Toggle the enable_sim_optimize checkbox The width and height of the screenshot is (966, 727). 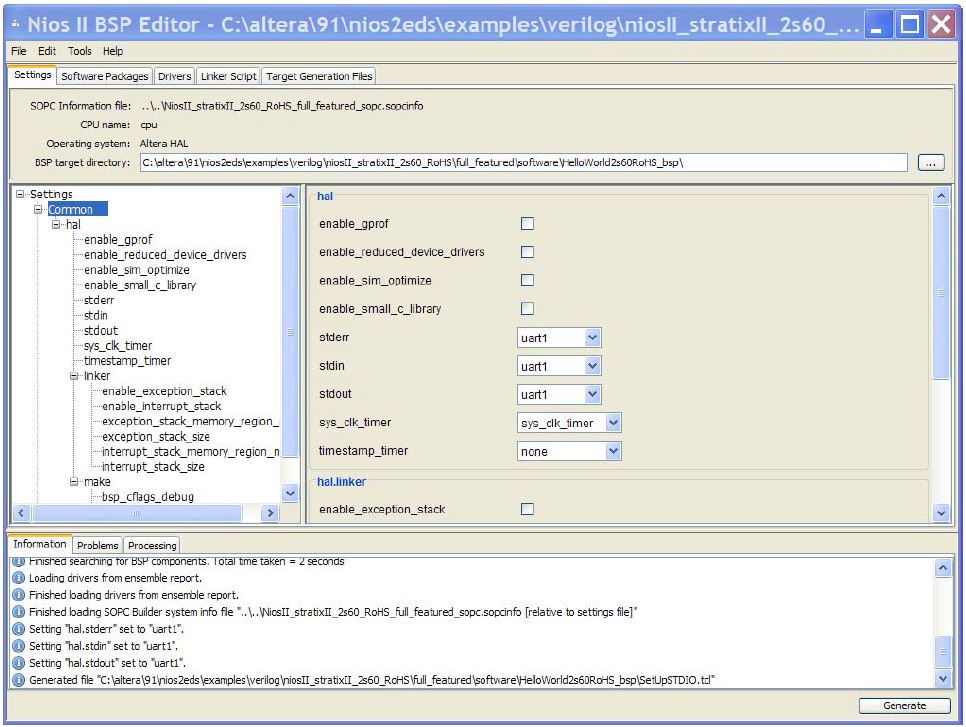(527, 280)
